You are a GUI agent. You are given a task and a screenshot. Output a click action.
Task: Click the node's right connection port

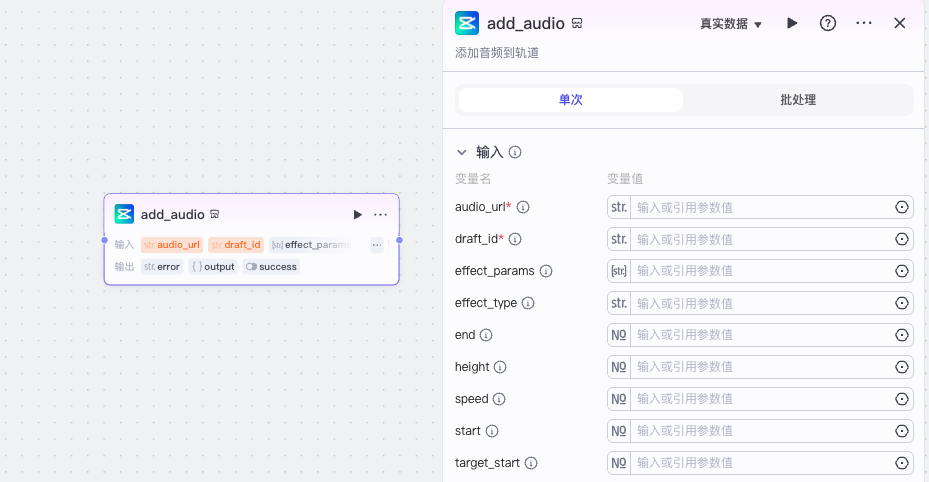[x=399, y=240]
